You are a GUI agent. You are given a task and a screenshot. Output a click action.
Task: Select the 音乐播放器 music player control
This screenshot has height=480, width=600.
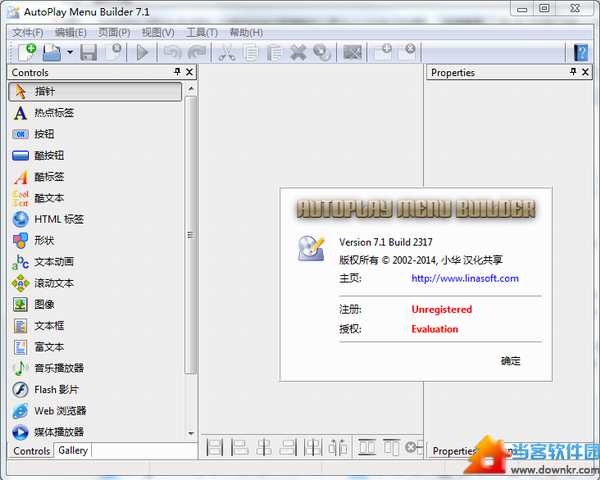(x=95, y=368)
